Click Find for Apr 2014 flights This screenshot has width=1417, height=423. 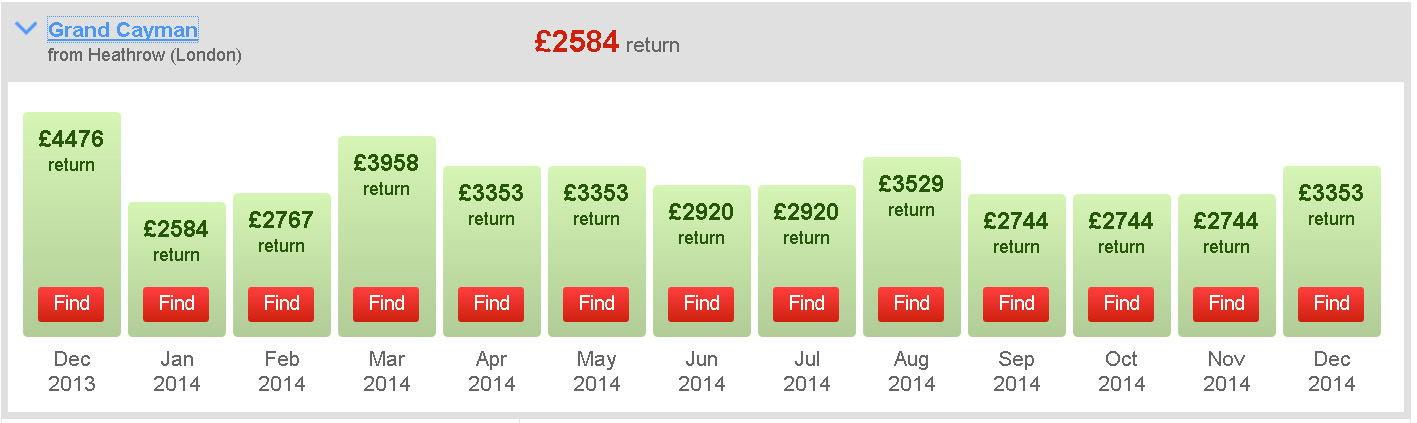[492, 304]
